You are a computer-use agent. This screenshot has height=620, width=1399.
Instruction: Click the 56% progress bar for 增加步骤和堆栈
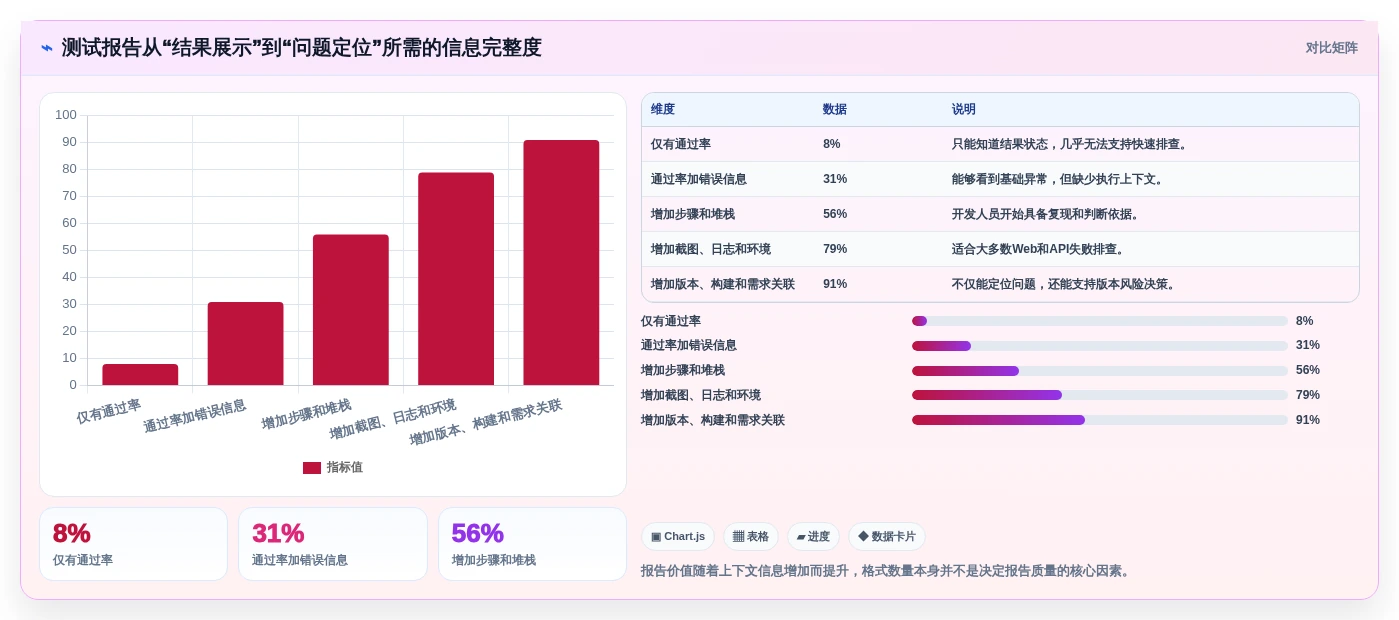[x=1100, y=371]
